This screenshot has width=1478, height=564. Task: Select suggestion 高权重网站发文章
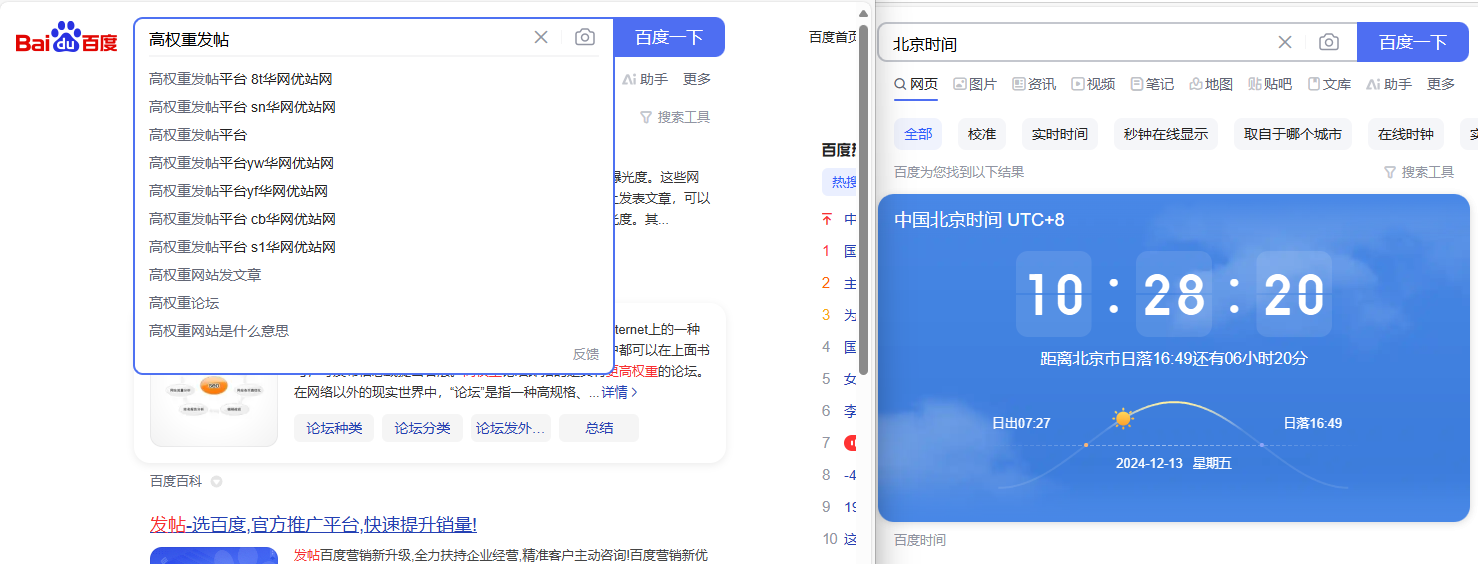click(205, 275)
